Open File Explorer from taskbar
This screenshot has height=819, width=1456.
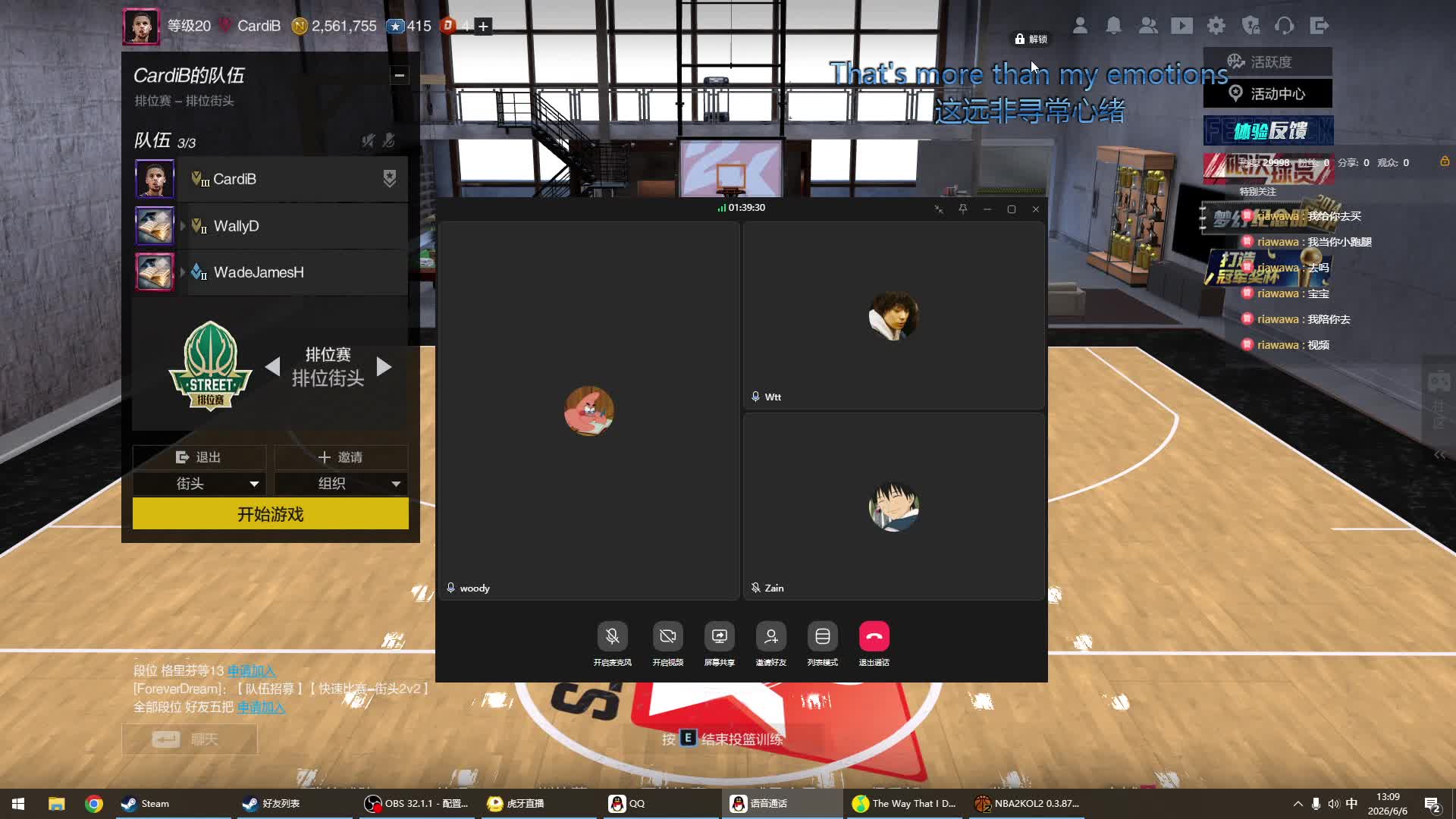[56, 804]
